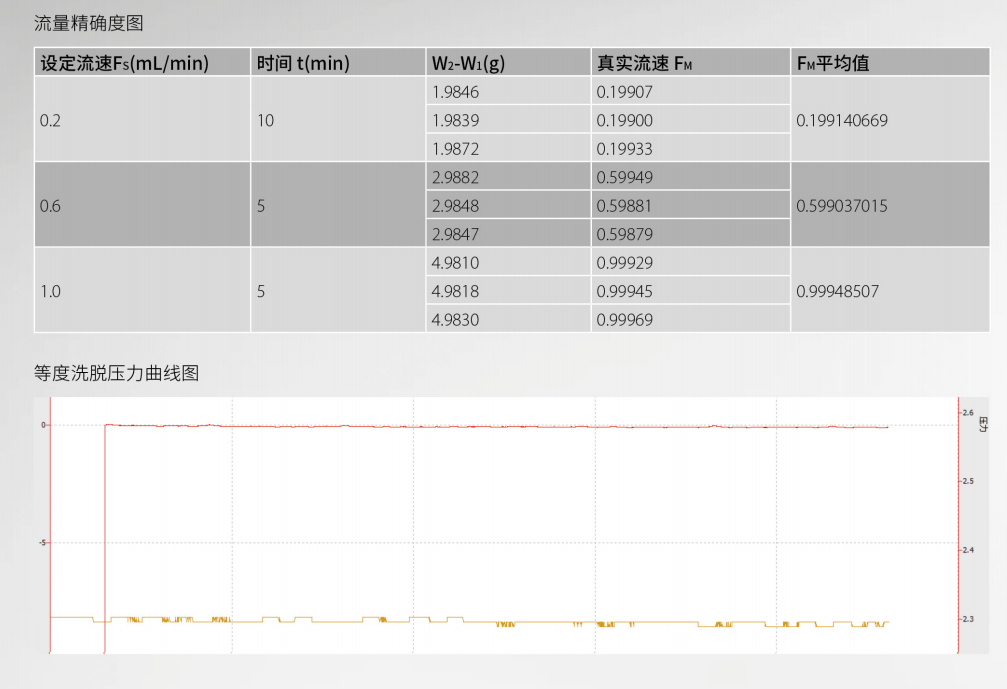Select the time cell showing 10

[265, 121]
